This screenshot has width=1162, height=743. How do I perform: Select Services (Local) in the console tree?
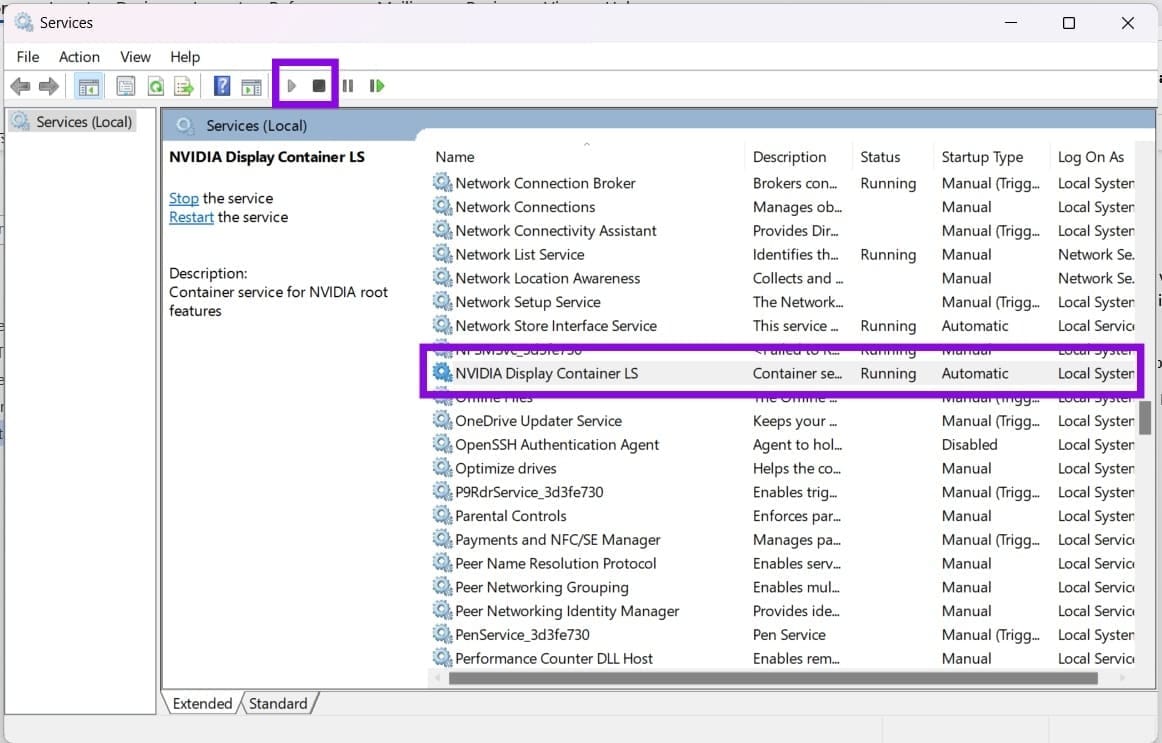coord(73,121)
